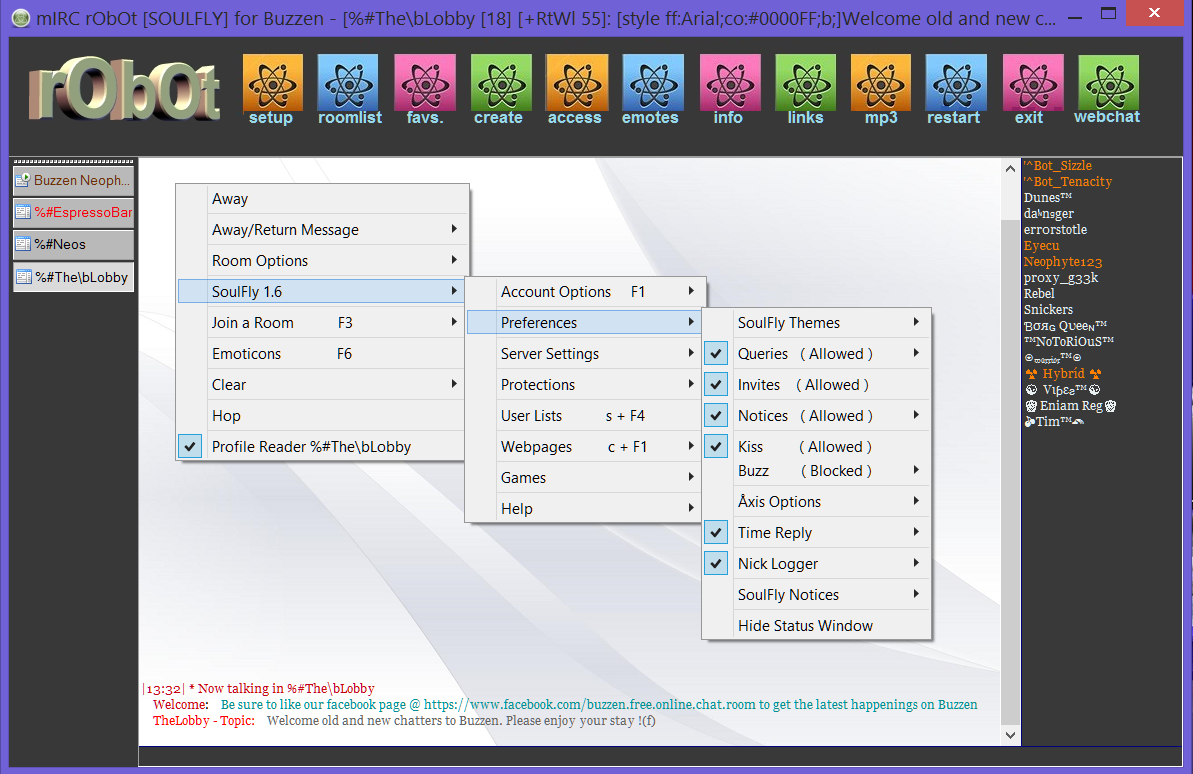Image resolution: width=1193 pixels, height=774 pixels.
Task: Select user Eyecu in nick list
Action: pyautogui.click(x=1042, y=246)
